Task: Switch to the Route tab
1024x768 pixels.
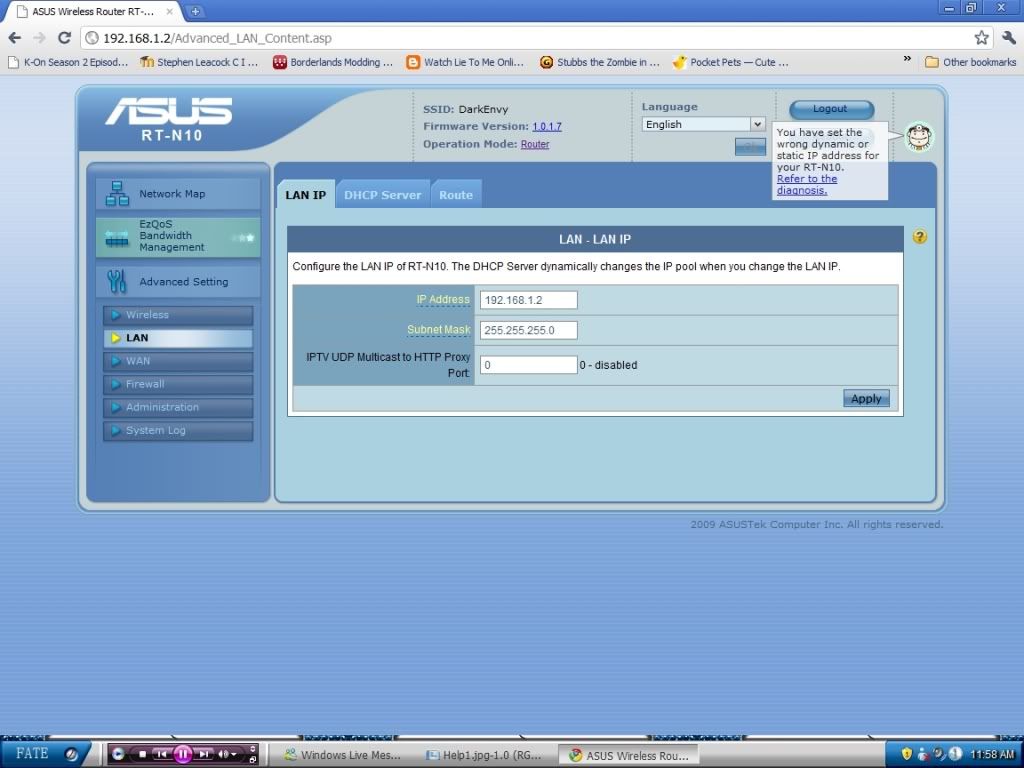Action: (x=456, y=195)
